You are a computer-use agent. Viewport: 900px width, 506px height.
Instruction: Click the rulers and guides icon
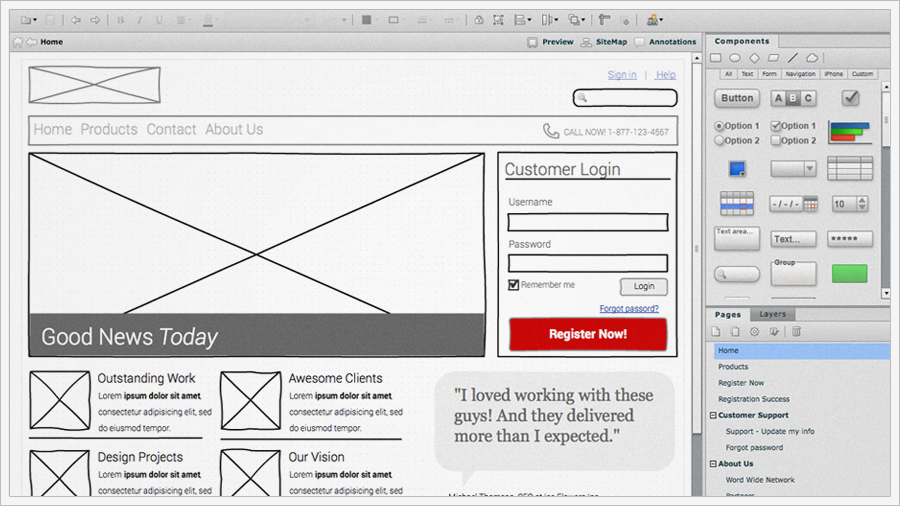point(604,20)
